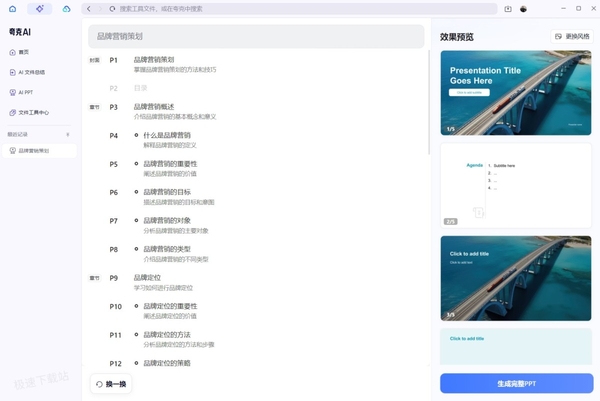
Task: Open the screenshot capture icon
Action: (508, 9)
